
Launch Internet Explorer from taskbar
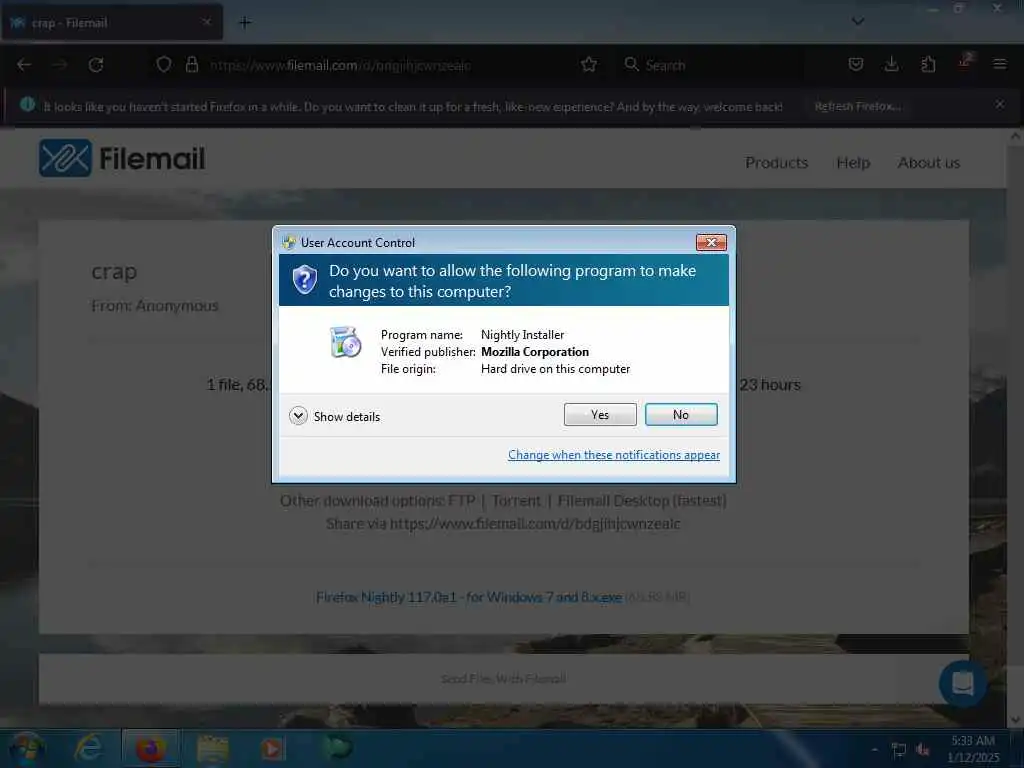tap(88, 748)
